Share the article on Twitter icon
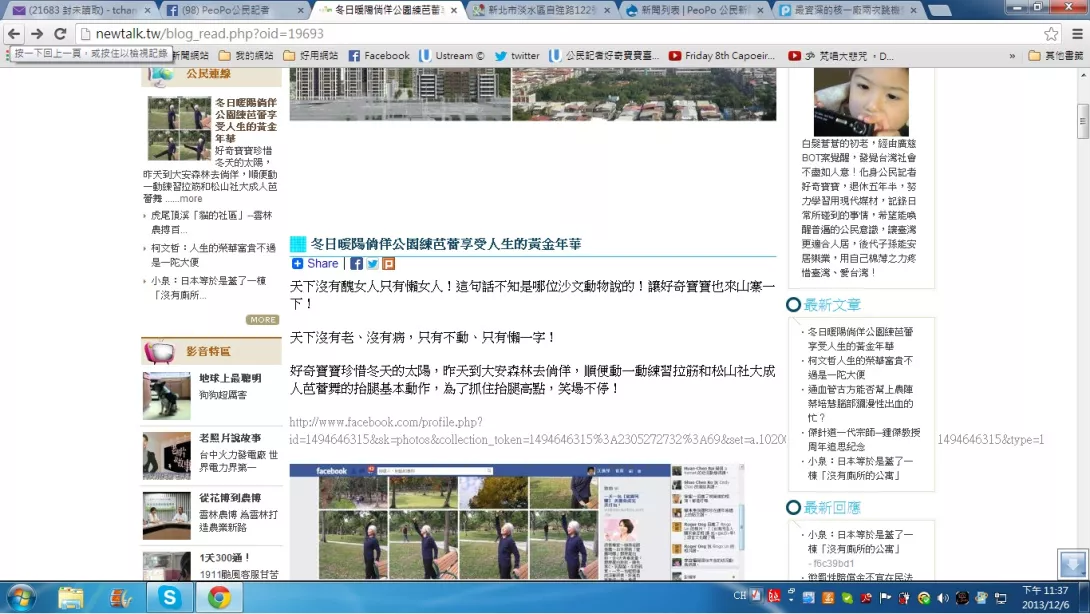The image size is (1090, 614). (x=373, y=264)
